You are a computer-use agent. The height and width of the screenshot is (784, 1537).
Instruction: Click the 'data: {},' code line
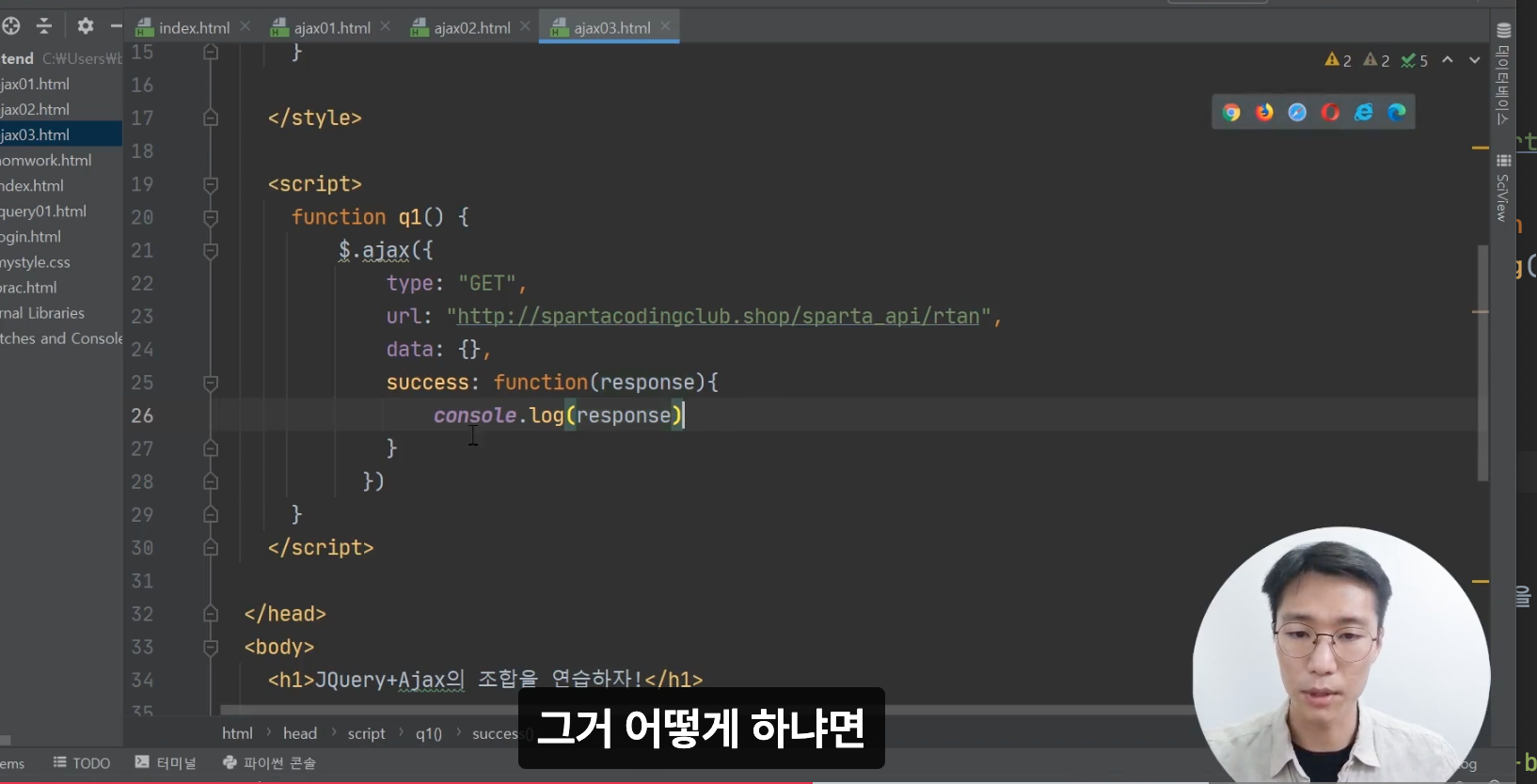point(438,350)
